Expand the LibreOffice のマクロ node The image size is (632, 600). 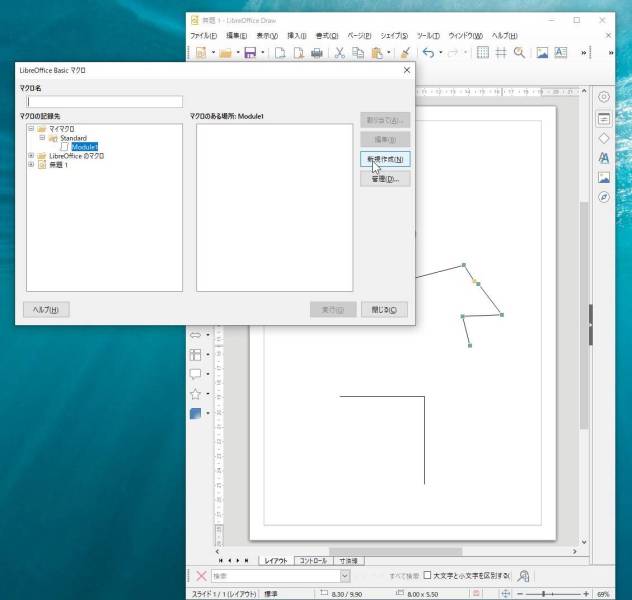pyautogui.click(x=31, y=156)
